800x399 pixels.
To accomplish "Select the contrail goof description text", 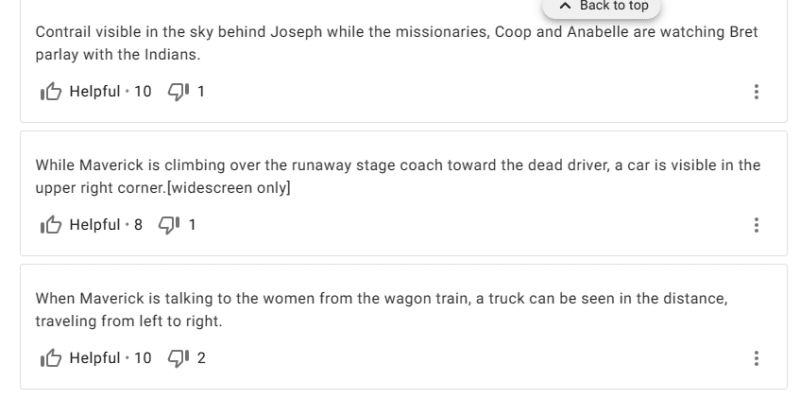I will pos(396,43).
